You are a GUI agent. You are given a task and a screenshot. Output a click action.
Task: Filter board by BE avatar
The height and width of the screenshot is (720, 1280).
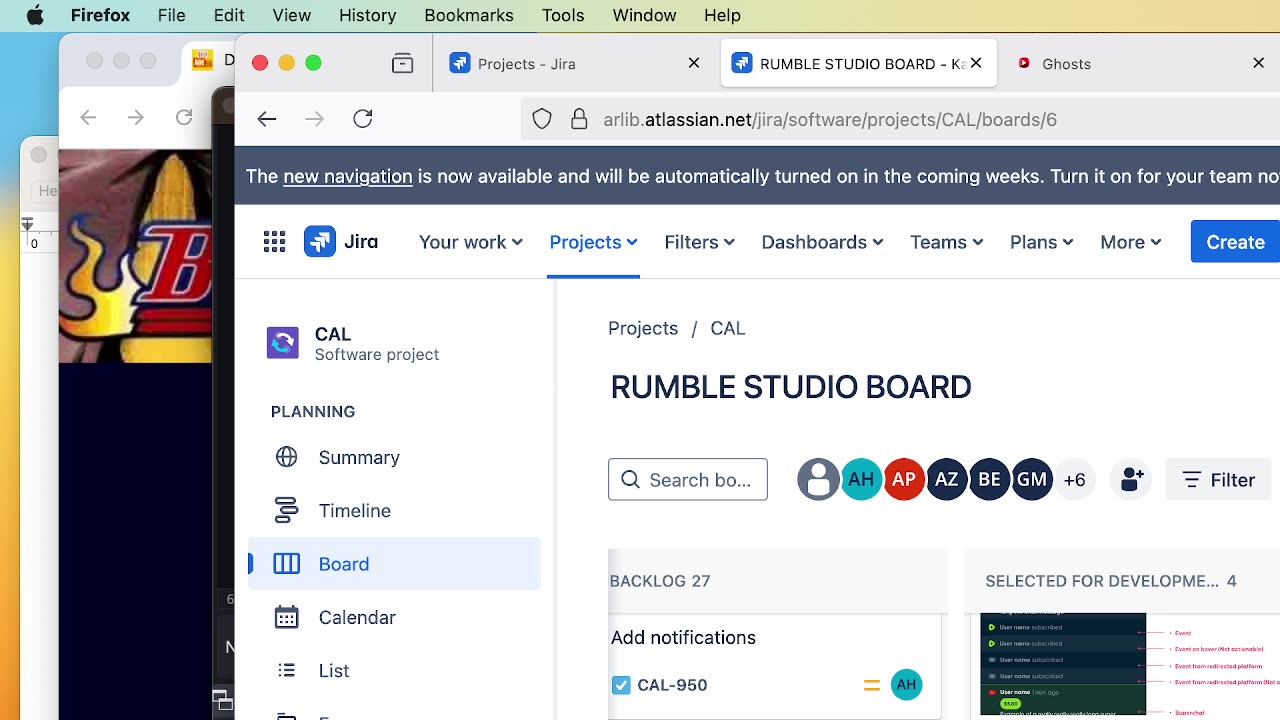[989, 480]
